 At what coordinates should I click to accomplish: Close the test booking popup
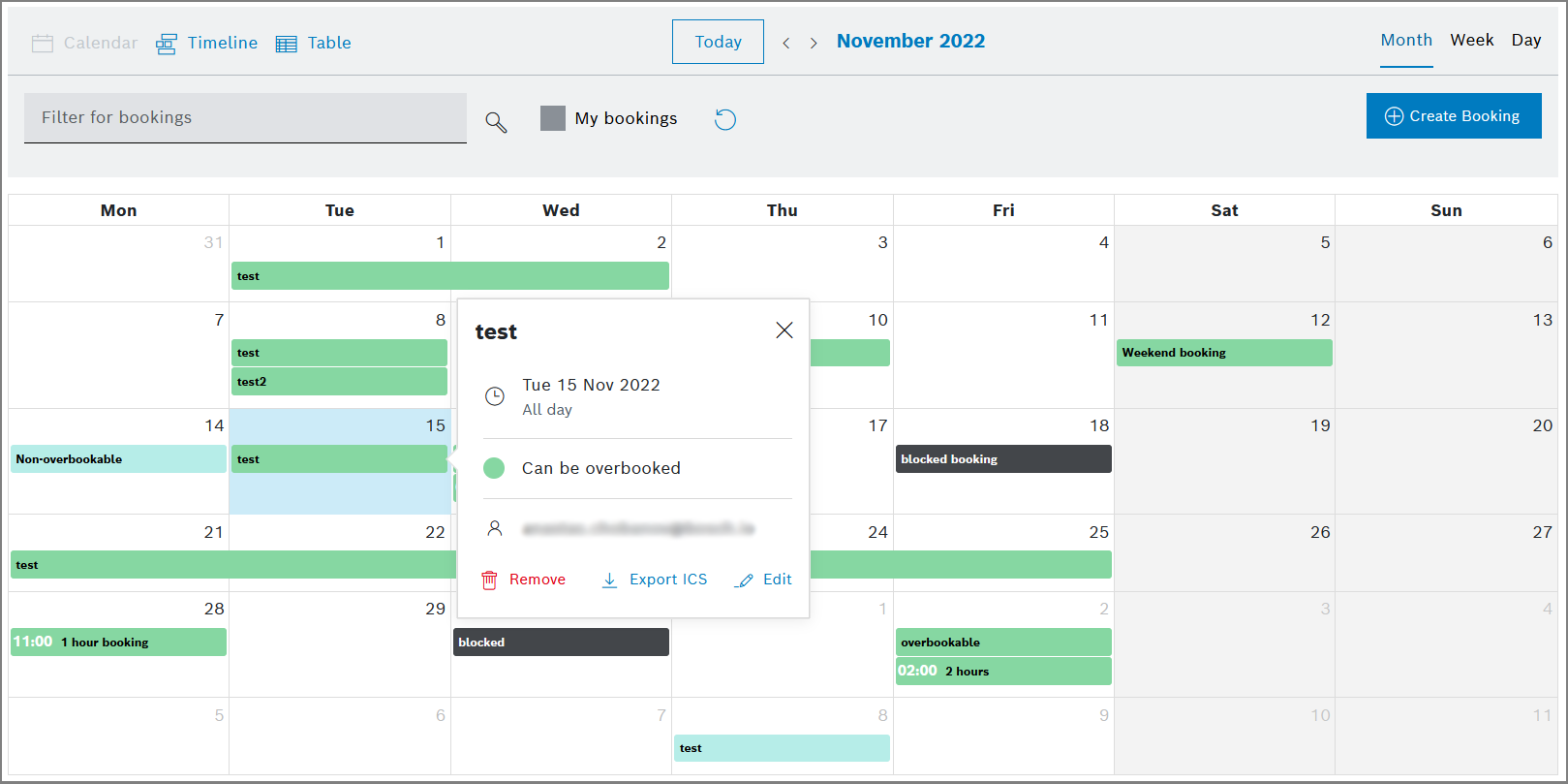[x=784, y=330]
